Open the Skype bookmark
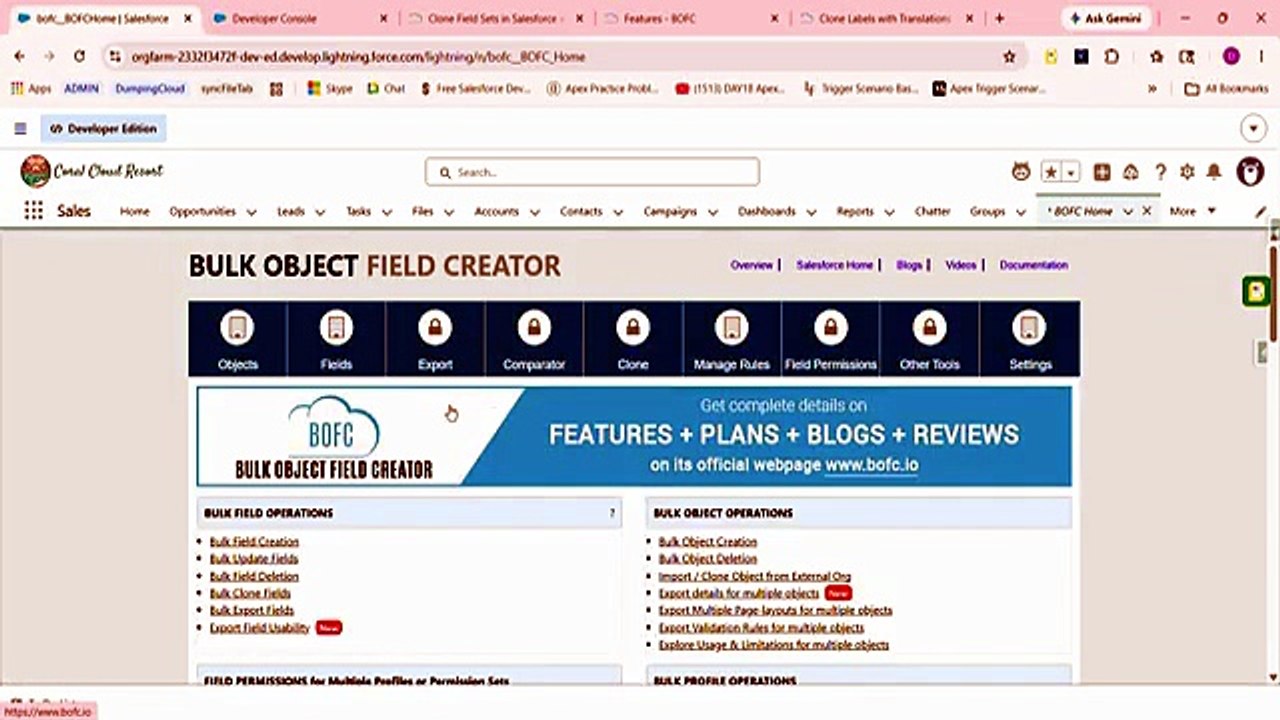Image resolution: width=1280 pixels, height=720 pixels. 330,88
